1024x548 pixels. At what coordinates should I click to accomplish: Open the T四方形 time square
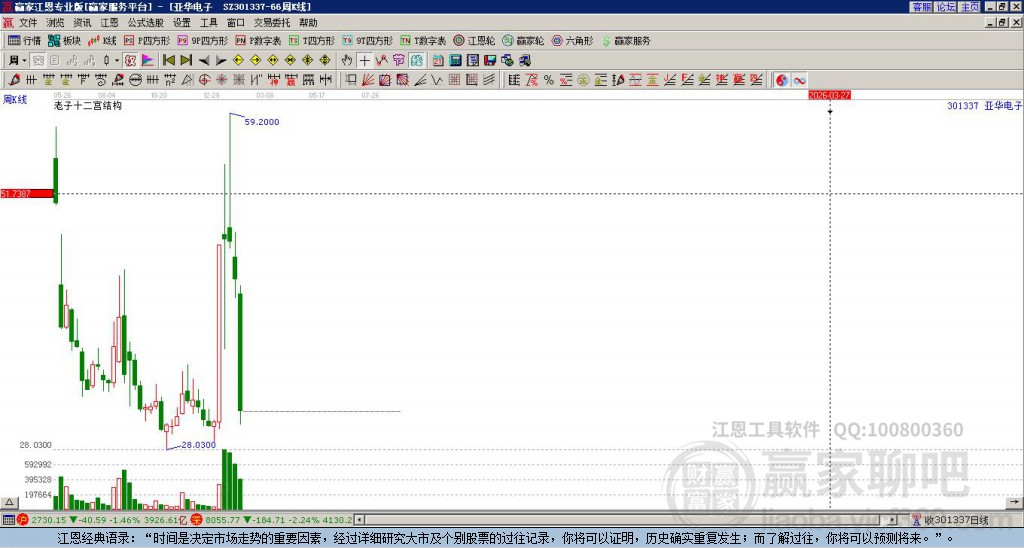pos(312,40)
